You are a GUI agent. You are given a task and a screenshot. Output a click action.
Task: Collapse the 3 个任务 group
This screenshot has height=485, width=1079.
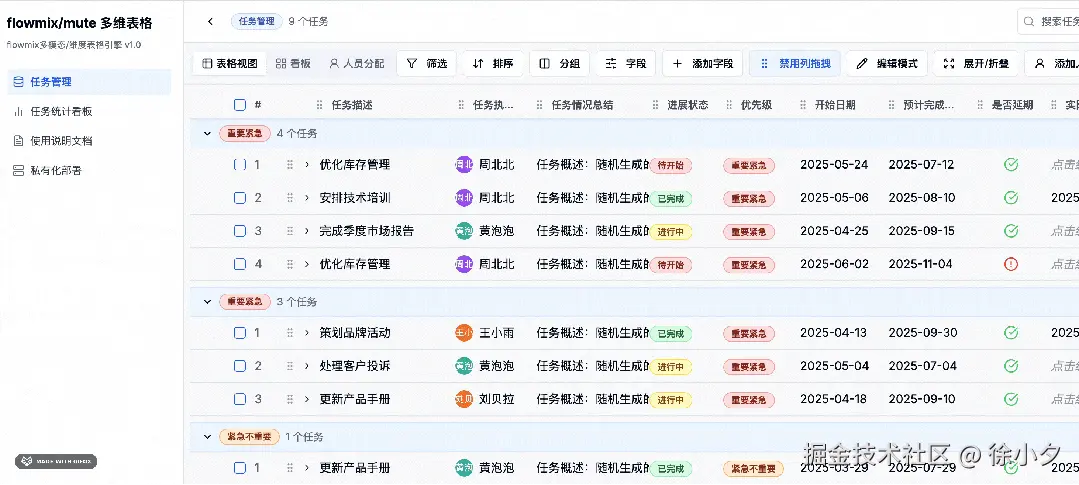207,301
